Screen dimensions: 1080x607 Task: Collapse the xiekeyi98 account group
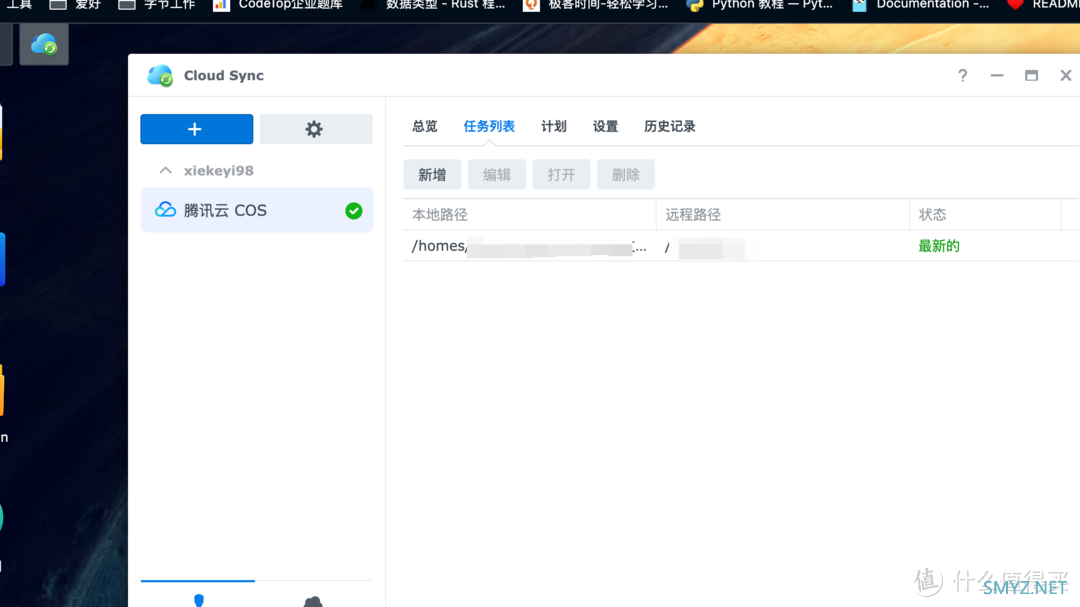[165, 170]
